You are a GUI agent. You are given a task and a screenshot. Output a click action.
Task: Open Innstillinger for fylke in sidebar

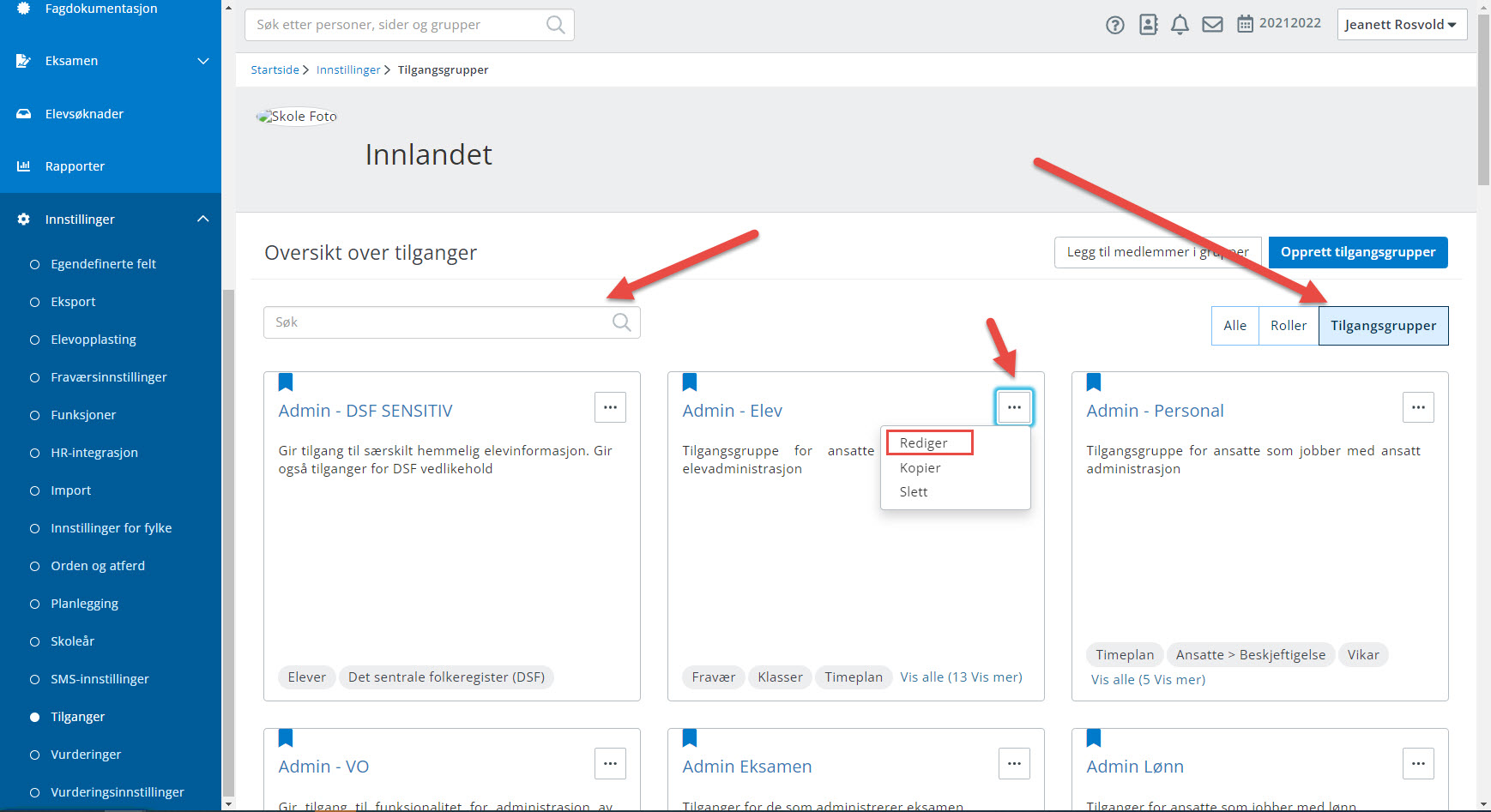pos(112,528)
